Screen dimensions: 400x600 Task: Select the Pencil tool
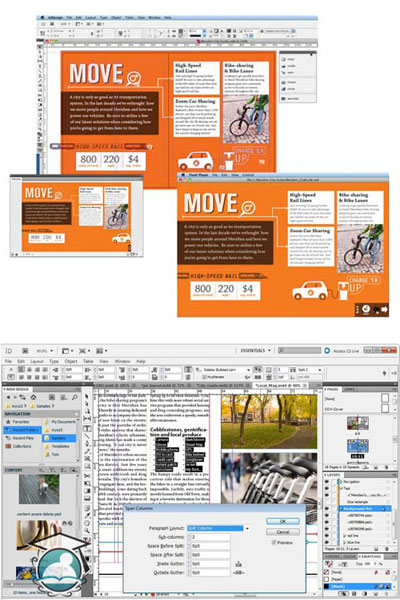coord(87,451)
